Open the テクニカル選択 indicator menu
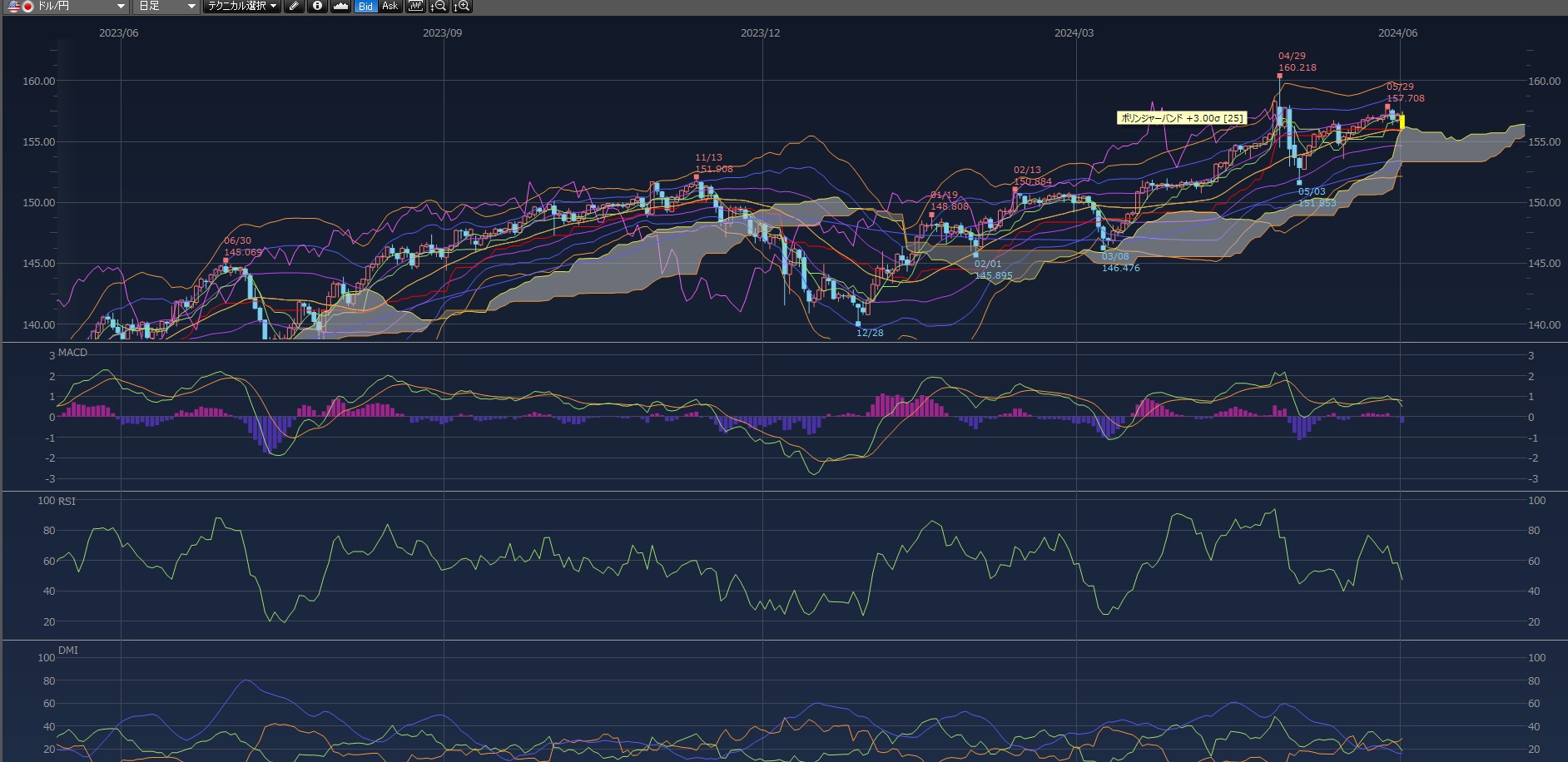1568x762 pixels. point(242,7)
